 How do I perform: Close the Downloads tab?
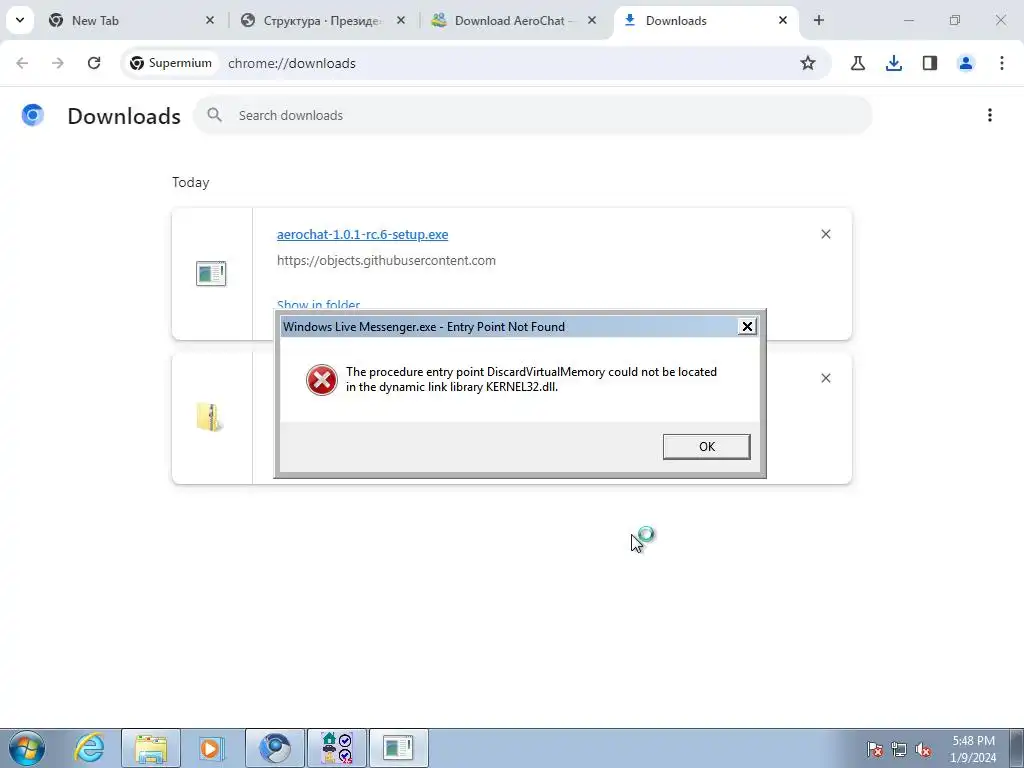coord(783,21)
